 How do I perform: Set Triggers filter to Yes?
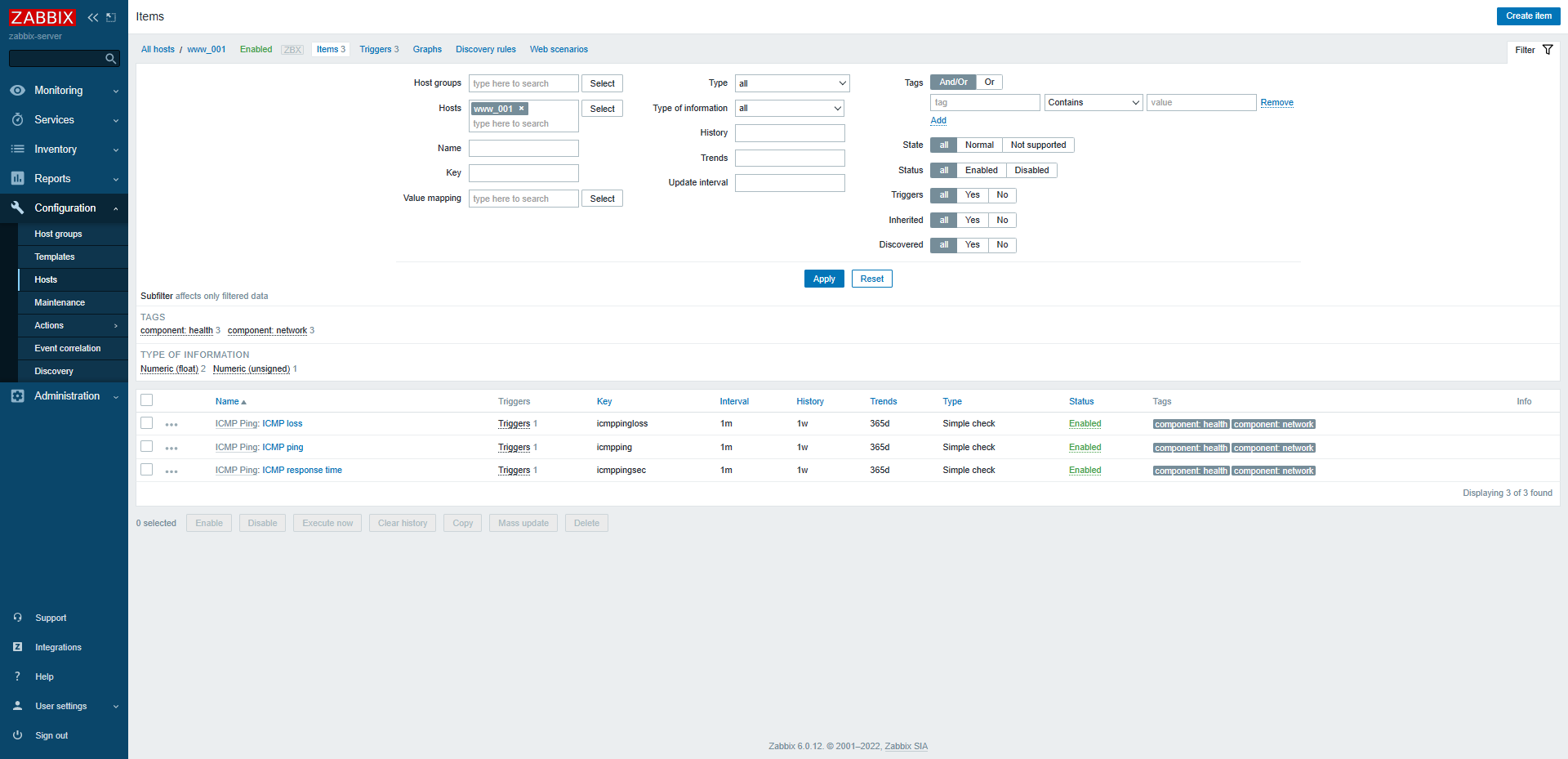point(972,195)
